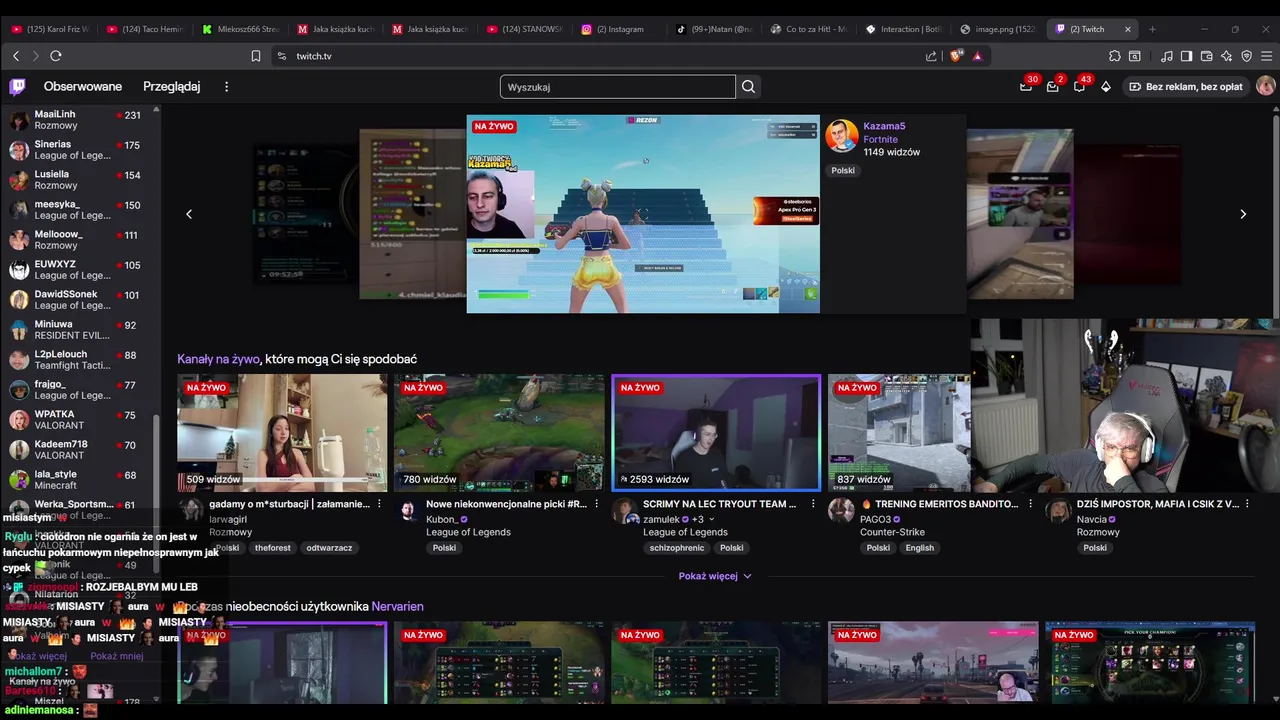Open the featured Kazama5 stream player

pyautogui.click(x=643, y=214)
